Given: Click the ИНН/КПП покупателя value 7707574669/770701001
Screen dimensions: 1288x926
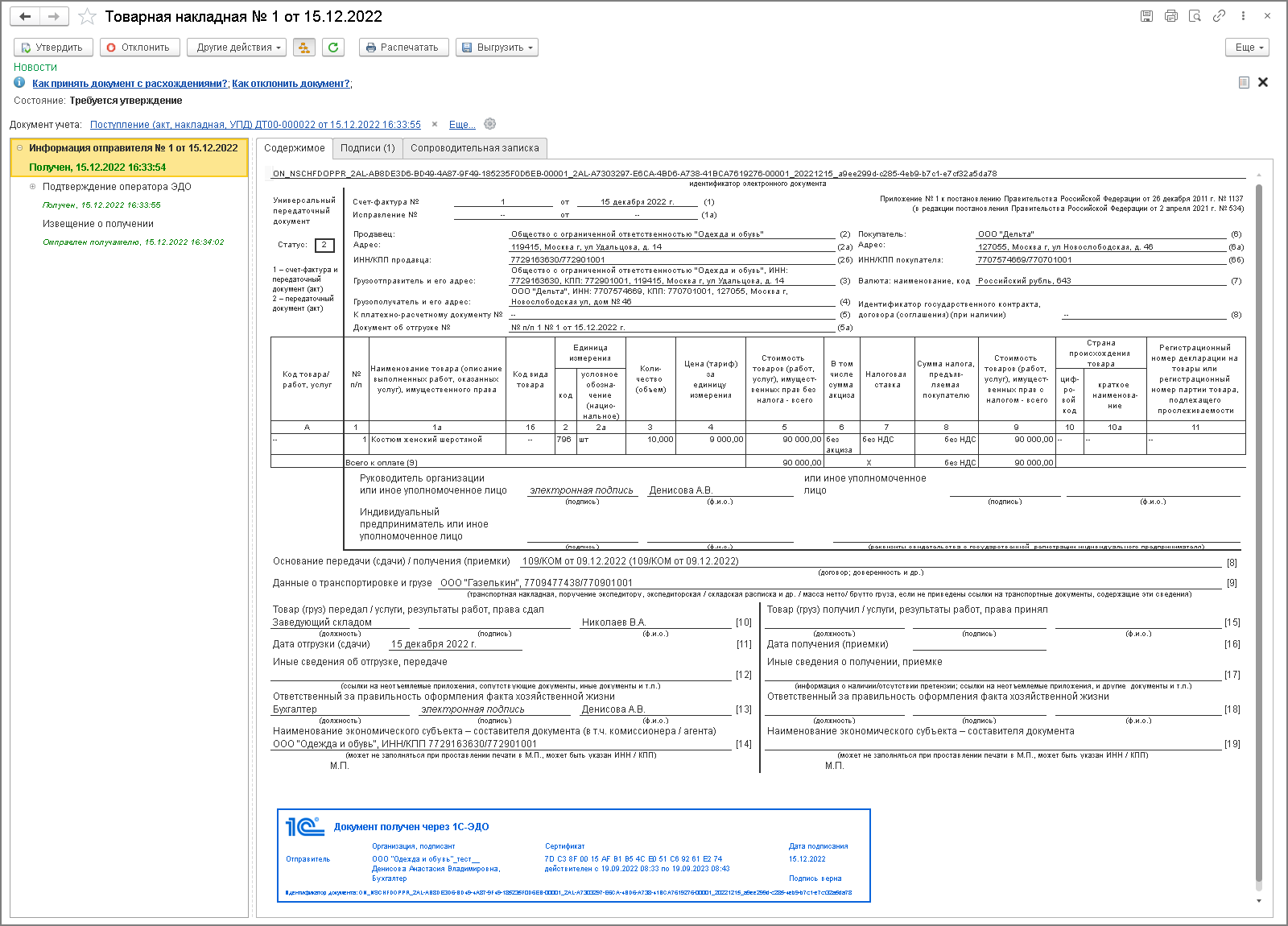Looking at the screenshot, I should [x=1025, y=260].
